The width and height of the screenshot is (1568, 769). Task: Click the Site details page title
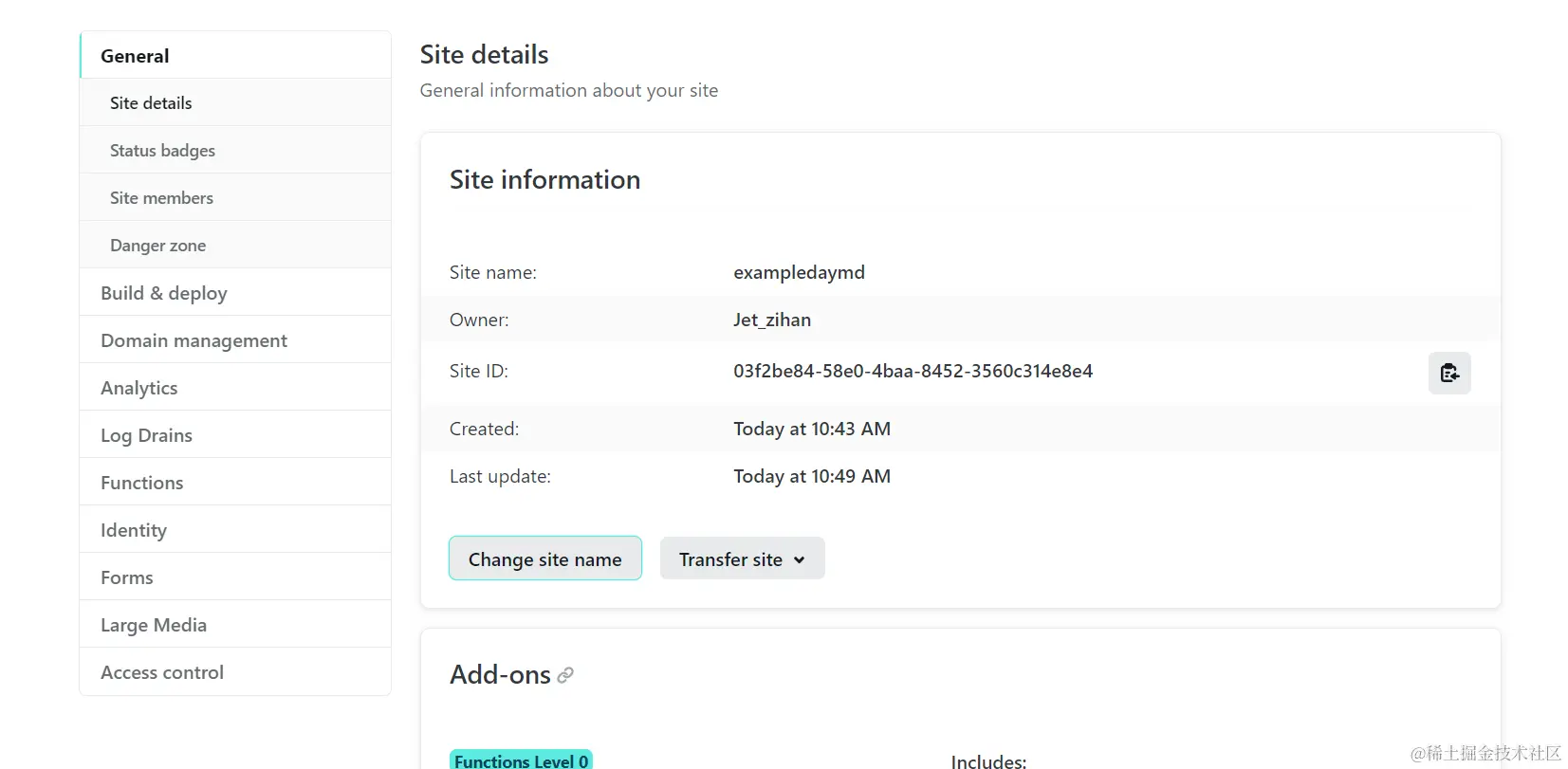tap(484, 54)
